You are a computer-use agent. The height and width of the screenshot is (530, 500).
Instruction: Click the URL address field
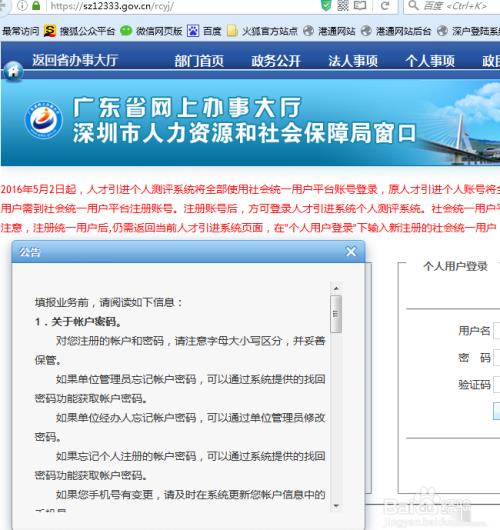(183, 6)
